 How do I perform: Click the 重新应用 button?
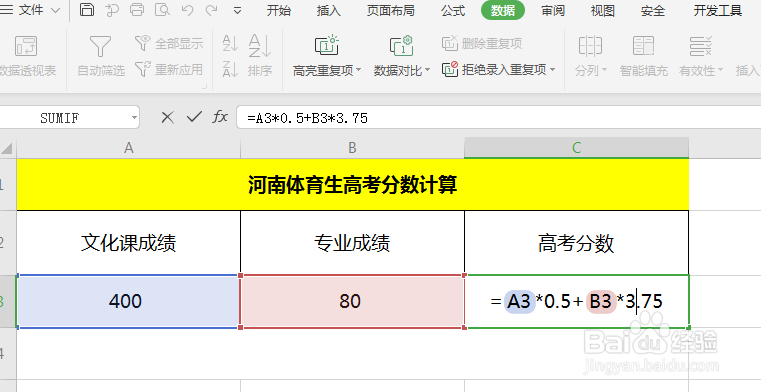[x=169, y=69]
